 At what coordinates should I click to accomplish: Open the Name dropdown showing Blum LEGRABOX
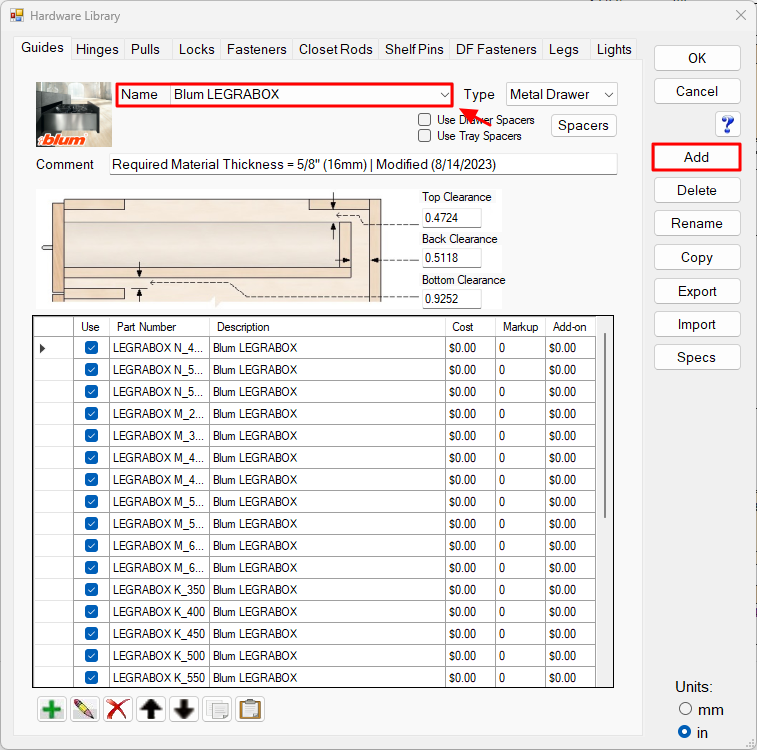(x=444, y=95)
